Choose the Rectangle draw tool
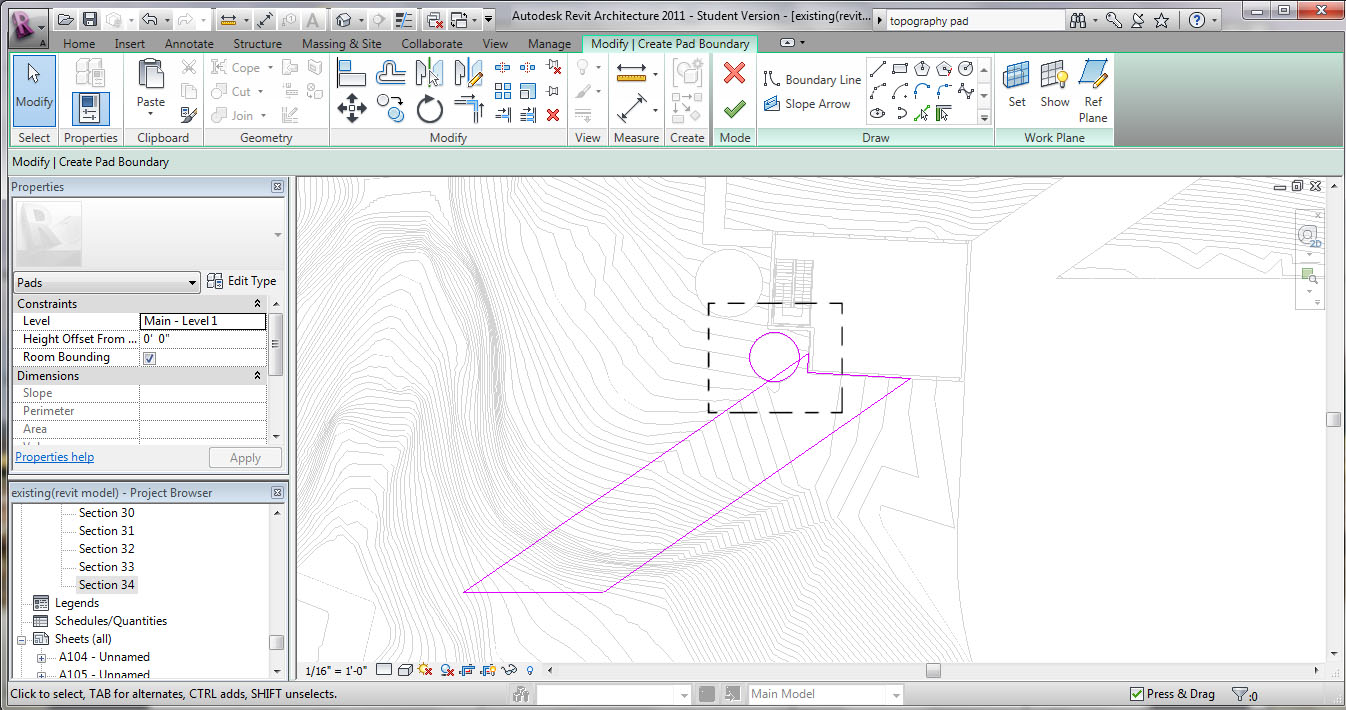This screenshot has height=710, width=1346. point(899,69)
